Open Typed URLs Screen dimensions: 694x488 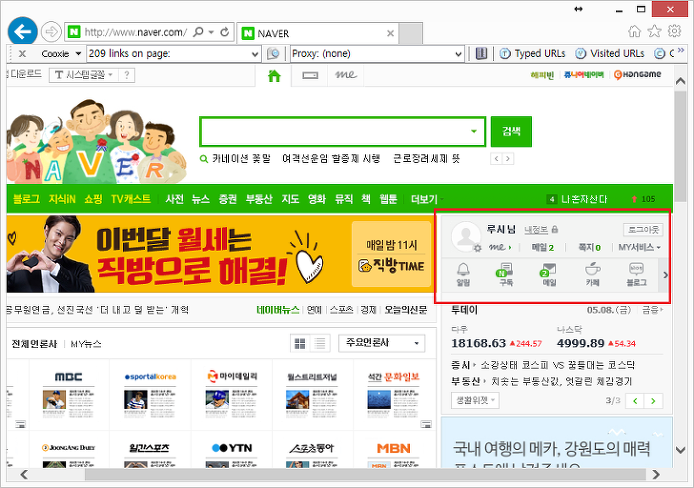pos(532,54)
